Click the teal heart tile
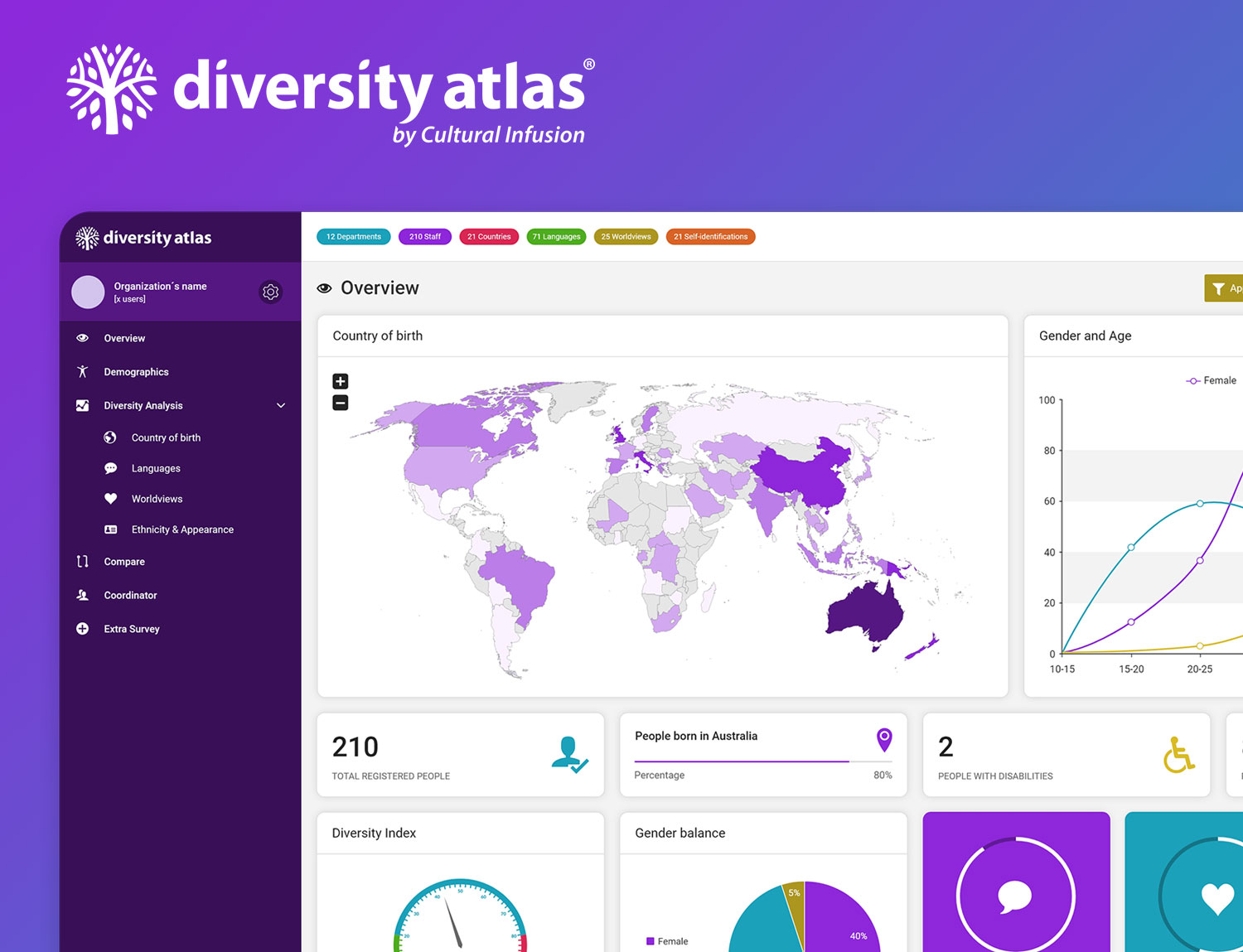Viewport: 1243px width, 952px height. click(x=1184, y=882)
